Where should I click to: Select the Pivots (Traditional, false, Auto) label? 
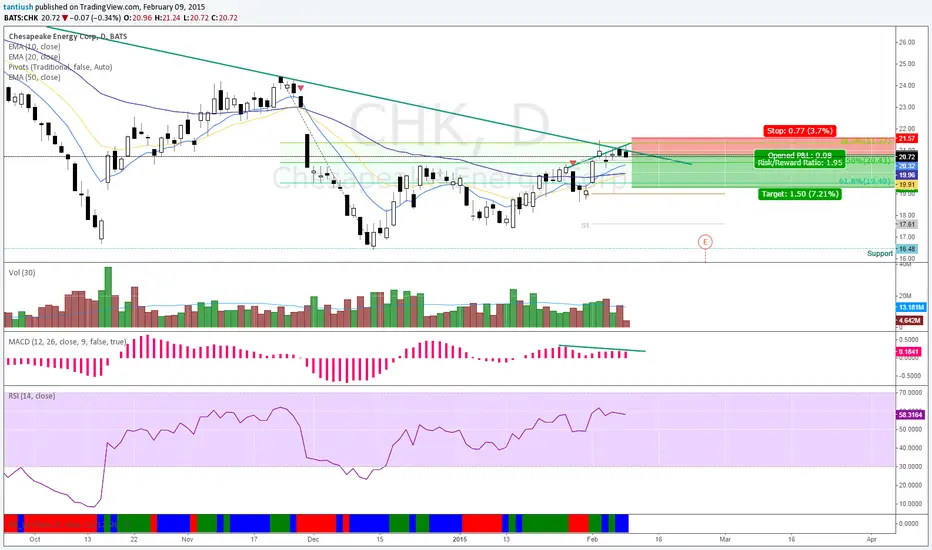(60, 67)
